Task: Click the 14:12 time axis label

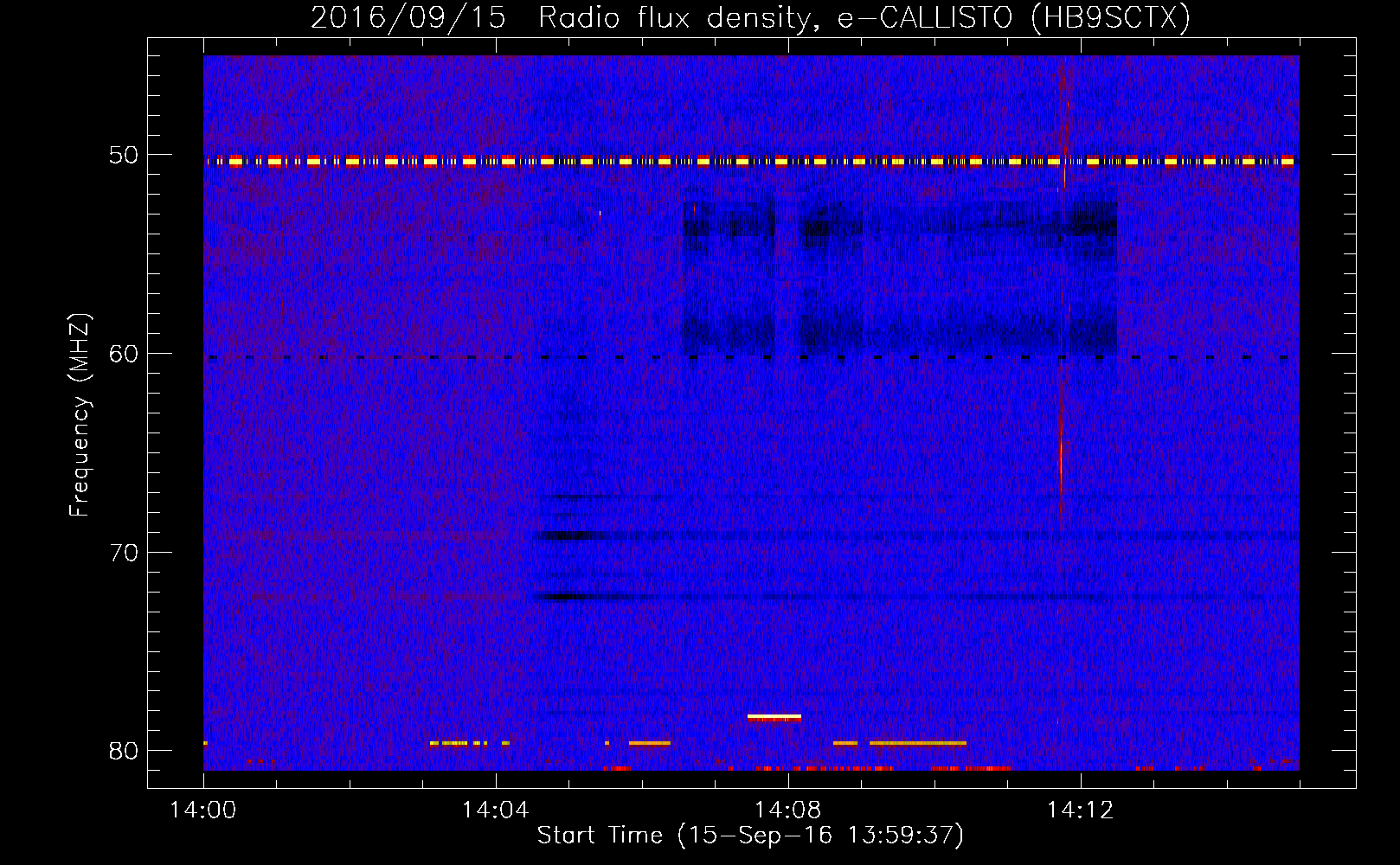Action: click(x=1081, y=811)
